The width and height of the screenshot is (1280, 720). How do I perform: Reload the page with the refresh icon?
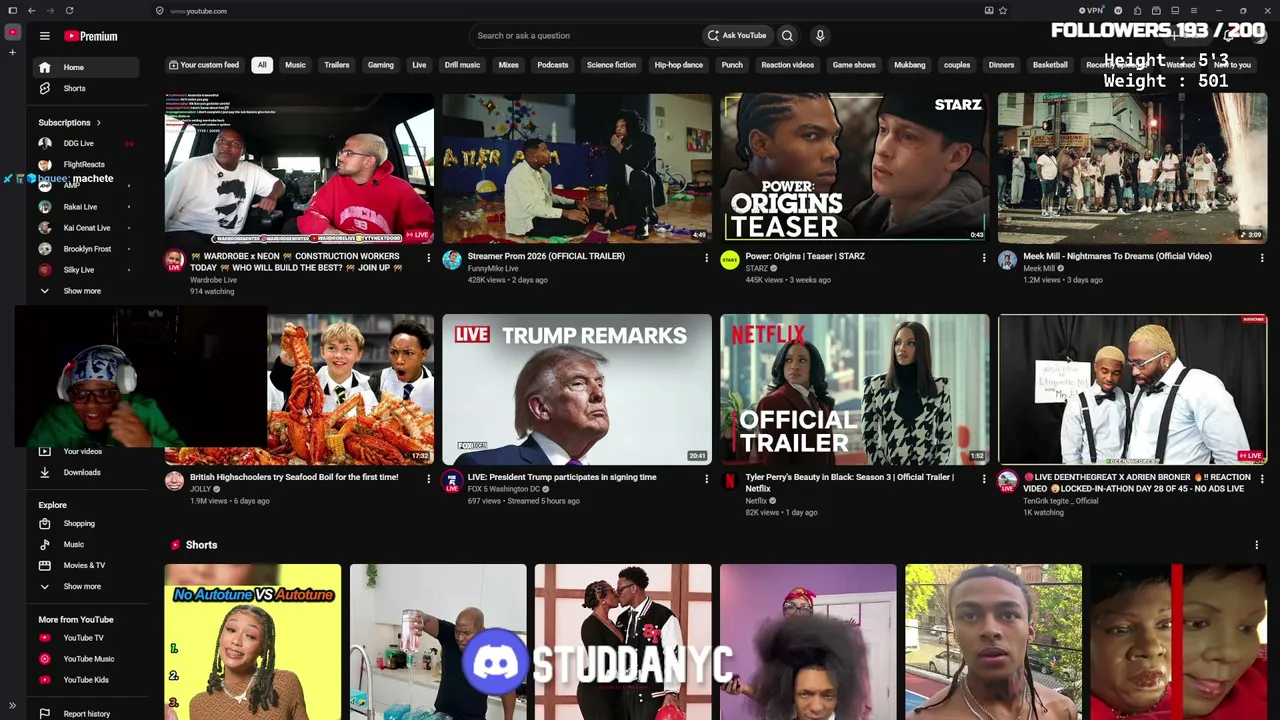(x=69, y=11)
